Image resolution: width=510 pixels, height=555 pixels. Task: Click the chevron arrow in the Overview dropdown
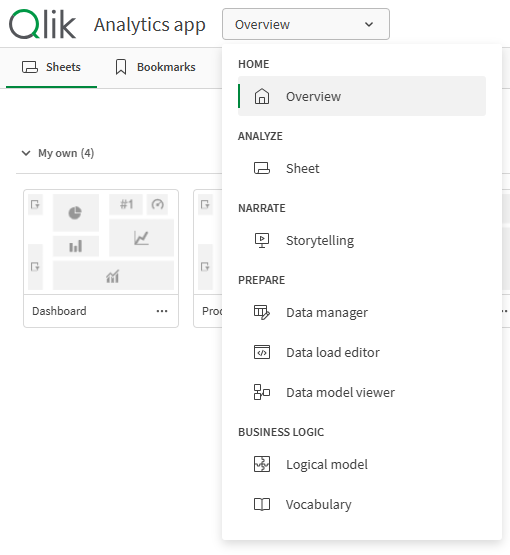[369, 24]
